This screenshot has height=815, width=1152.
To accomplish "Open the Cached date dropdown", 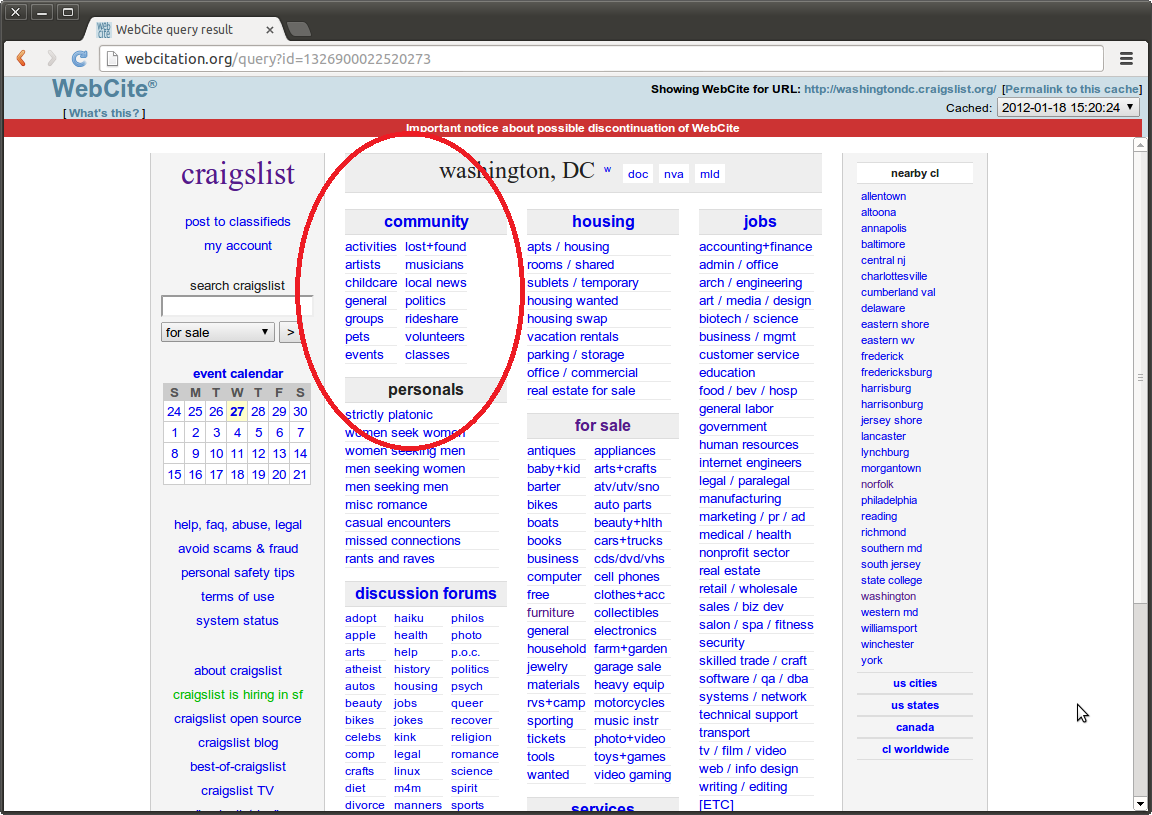I will coord(1068,107).
